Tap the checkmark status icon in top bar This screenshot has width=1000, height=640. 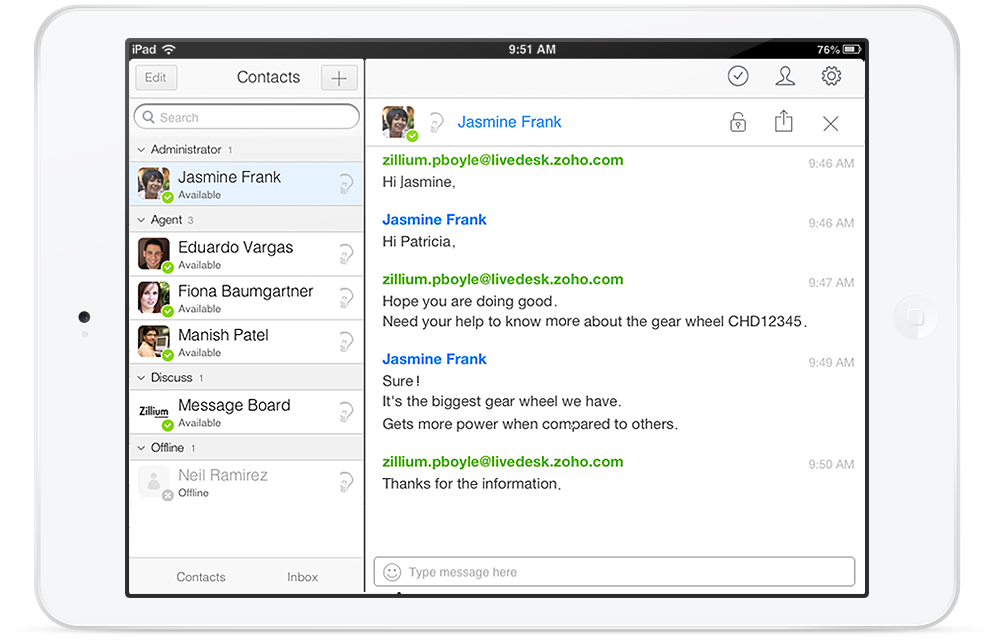[738, 76]
